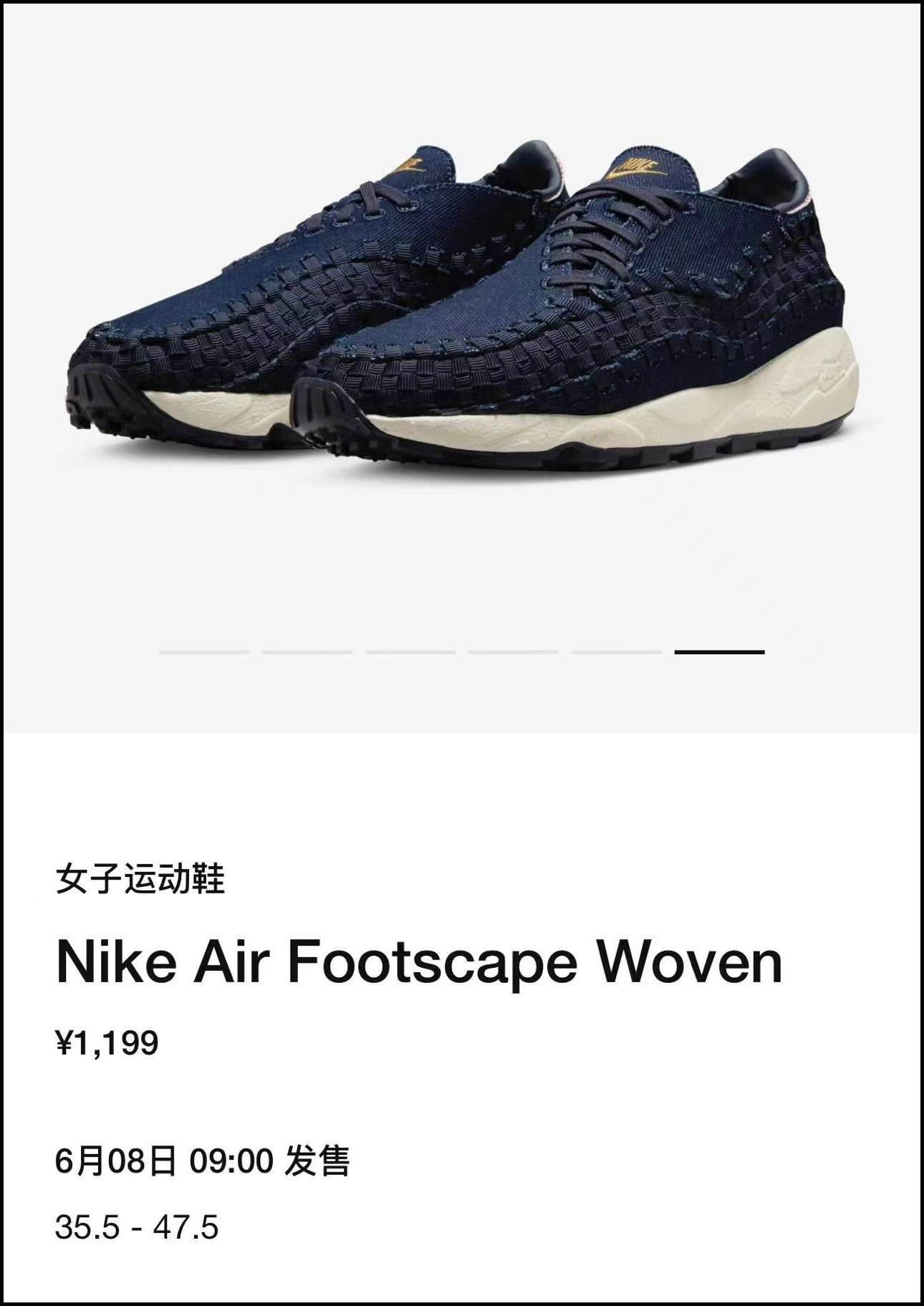Screen dimensions: 924x1306
Task: Click the ¥1,199 price
Action: click(x=107, y=1043)
